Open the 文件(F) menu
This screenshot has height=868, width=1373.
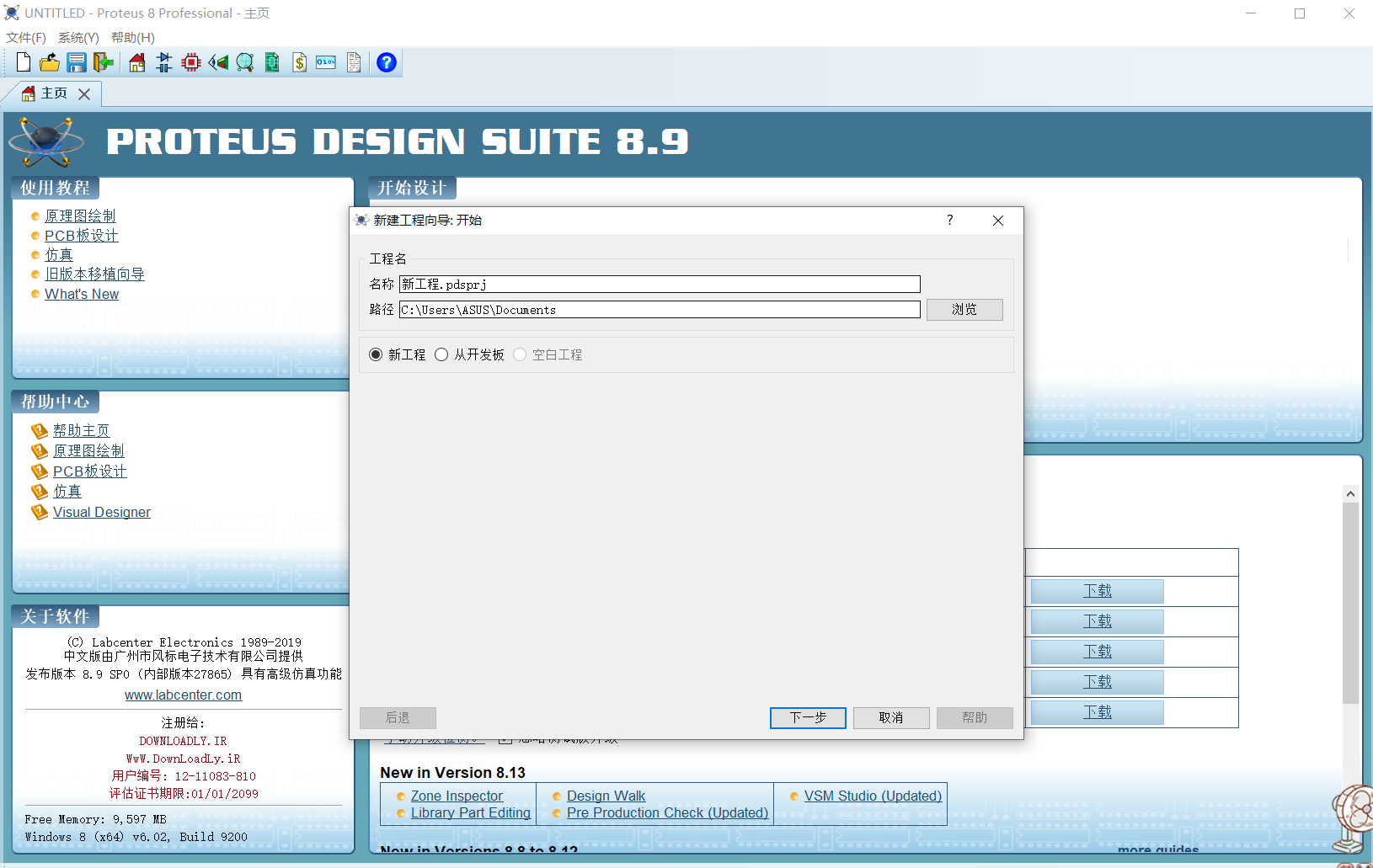click(26, 38)
